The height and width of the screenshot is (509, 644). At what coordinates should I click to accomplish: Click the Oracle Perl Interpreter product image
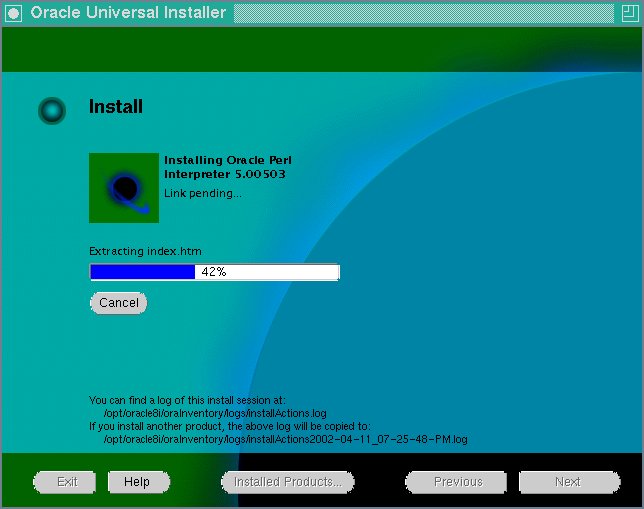pyautogui.click(x=124, y=188)
